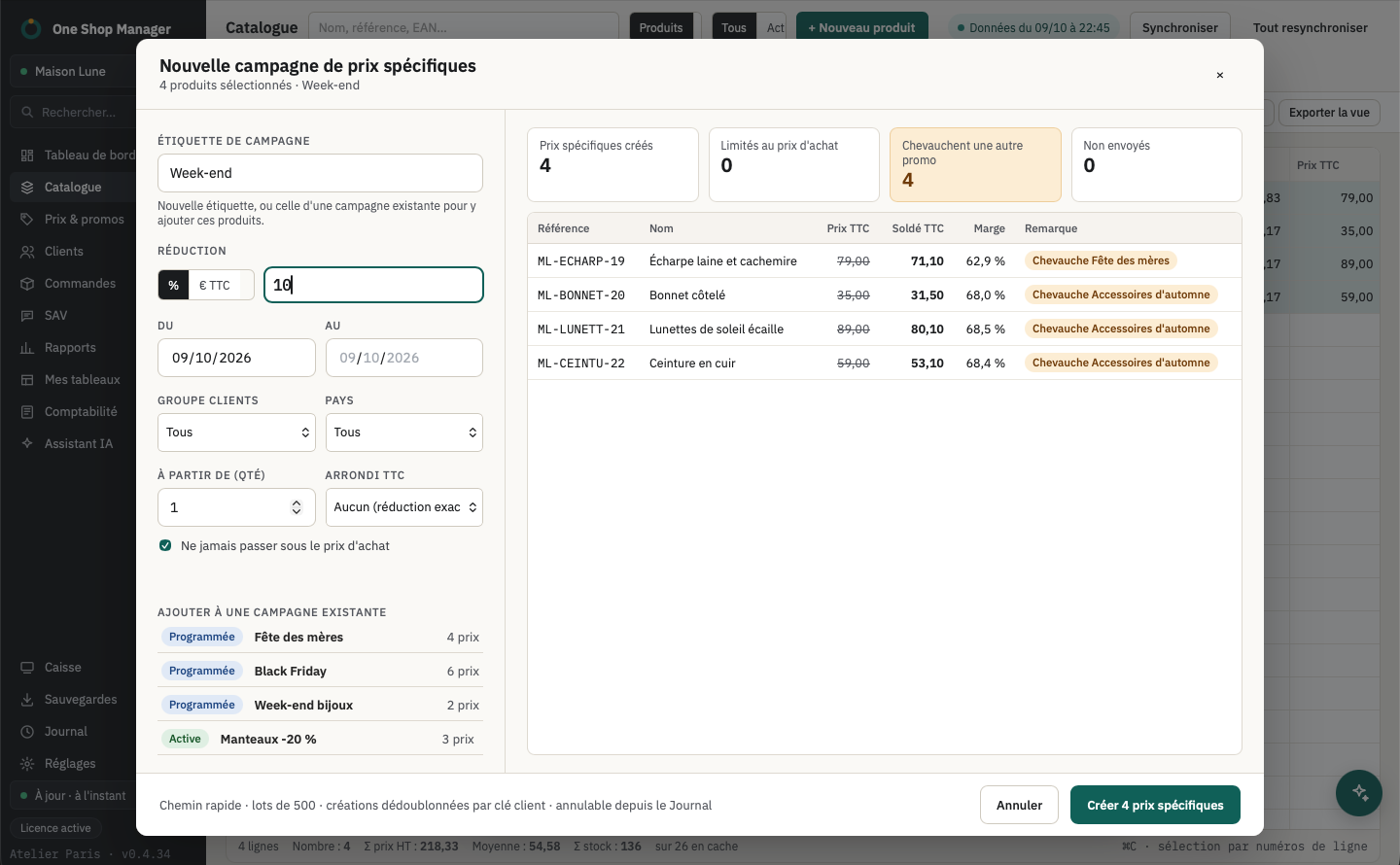This screenshot has height=865, width=1400.
Task: Click the Journal clock icon in the sidebar
Action: click(x=27, y=732)
